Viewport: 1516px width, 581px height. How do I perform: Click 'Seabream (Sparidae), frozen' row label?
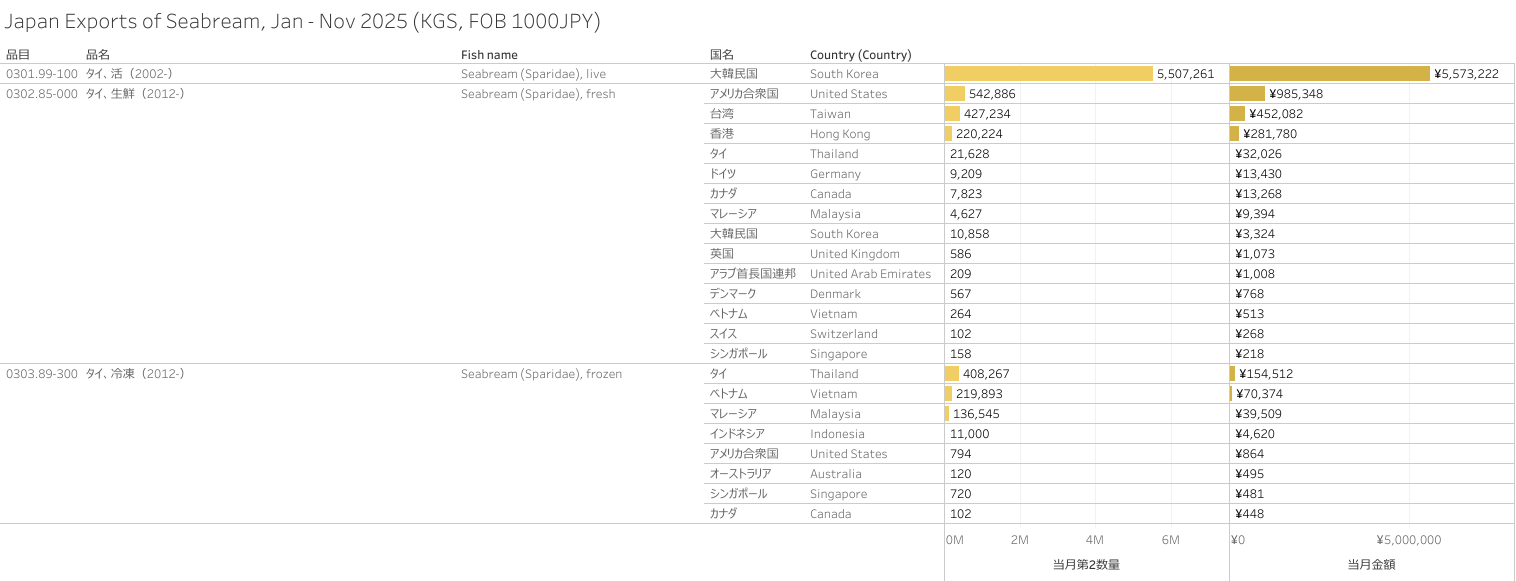pos(541,374)
